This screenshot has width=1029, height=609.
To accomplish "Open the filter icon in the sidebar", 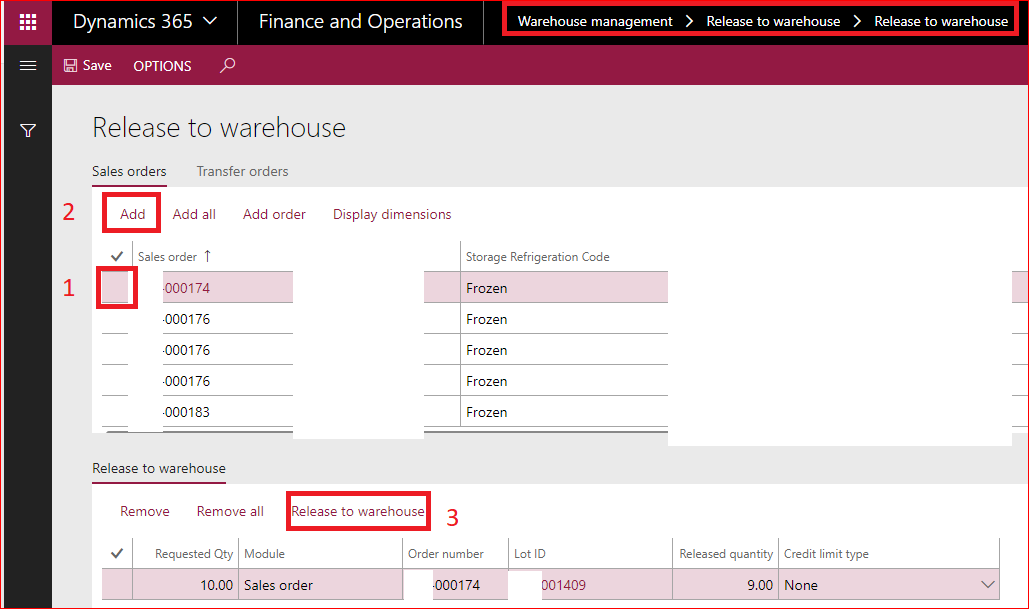I will point(27,130).
